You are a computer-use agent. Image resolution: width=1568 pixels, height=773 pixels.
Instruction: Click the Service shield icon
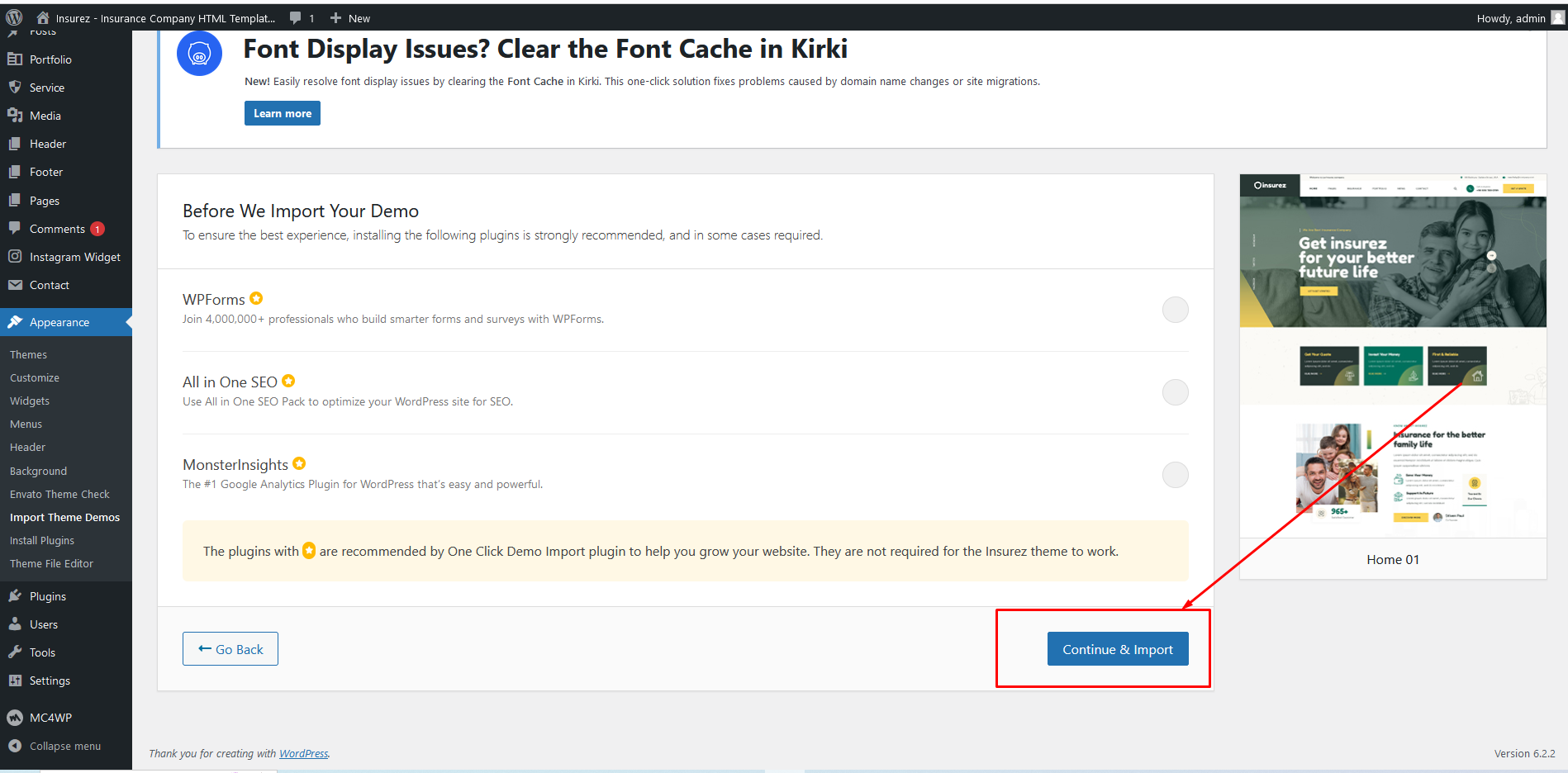[x=15, y=88]
